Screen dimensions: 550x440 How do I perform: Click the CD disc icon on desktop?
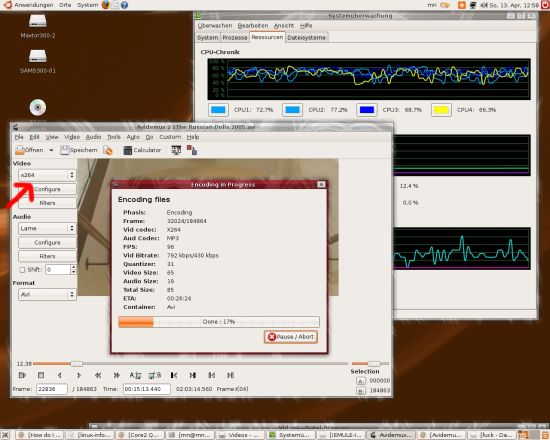(x=38, y=107)
